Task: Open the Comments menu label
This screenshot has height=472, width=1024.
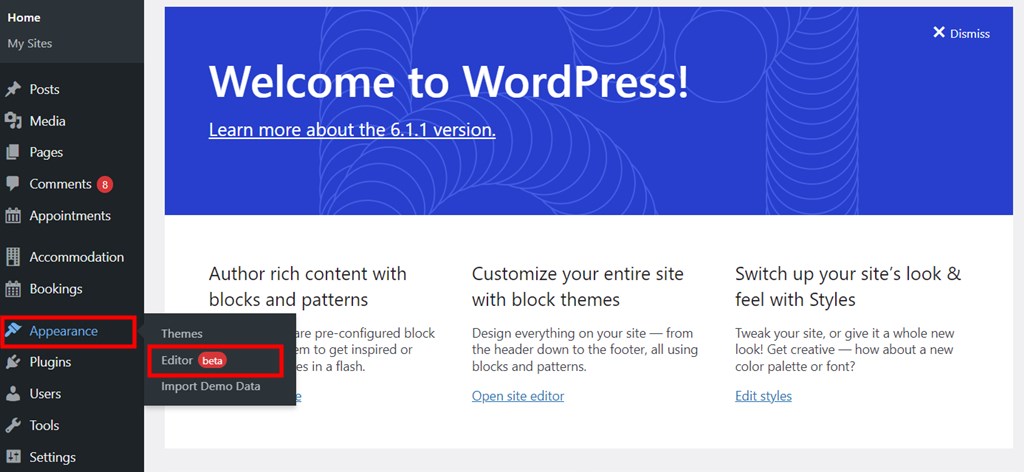Action: point(60,184)
